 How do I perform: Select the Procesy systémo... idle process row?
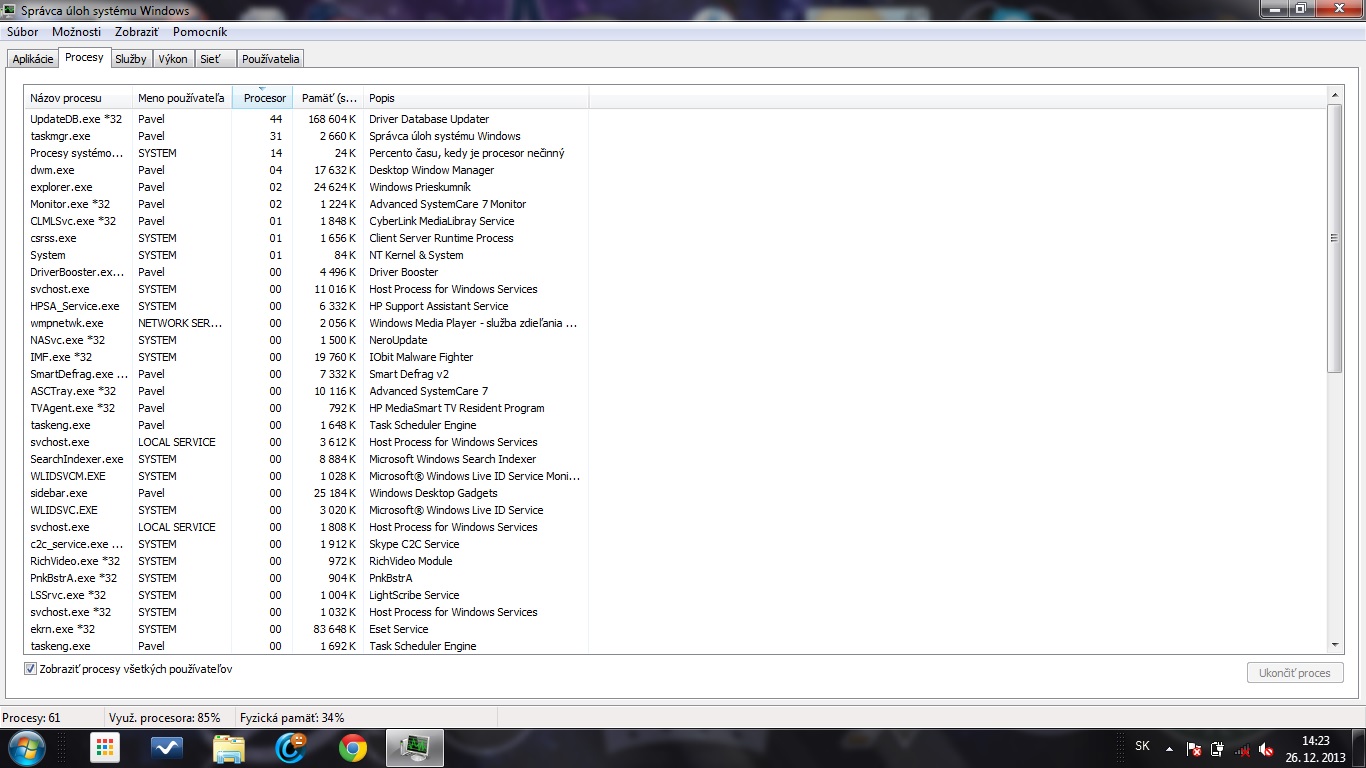tap(307, 153)
